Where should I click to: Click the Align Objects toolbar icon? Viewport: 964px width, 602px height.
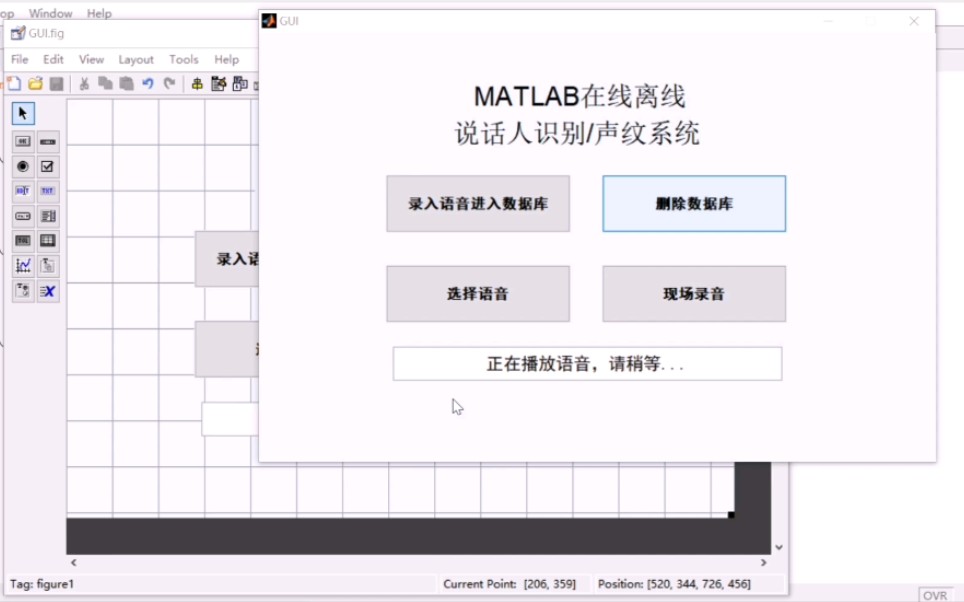click(198, 83)
